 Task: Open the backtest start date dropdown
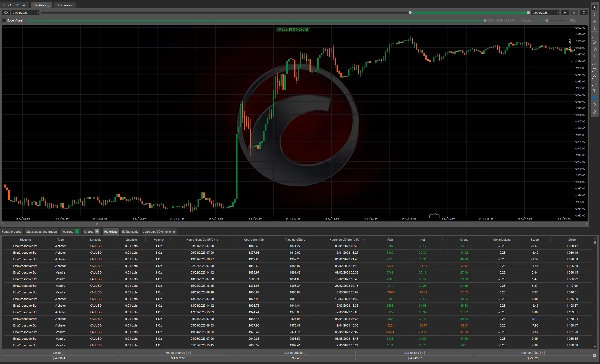25,13
